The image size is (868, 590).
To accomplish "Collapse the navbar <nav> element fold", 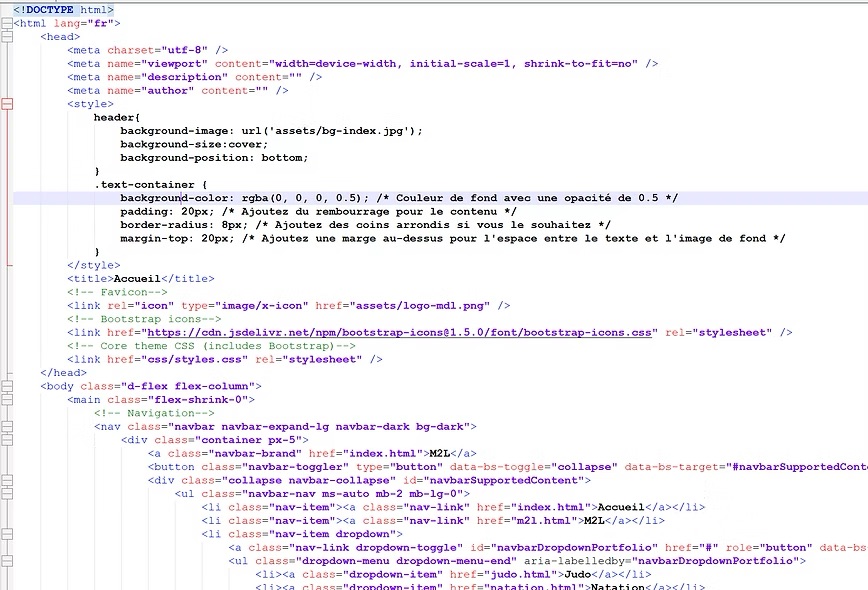I will click(8, 426).
